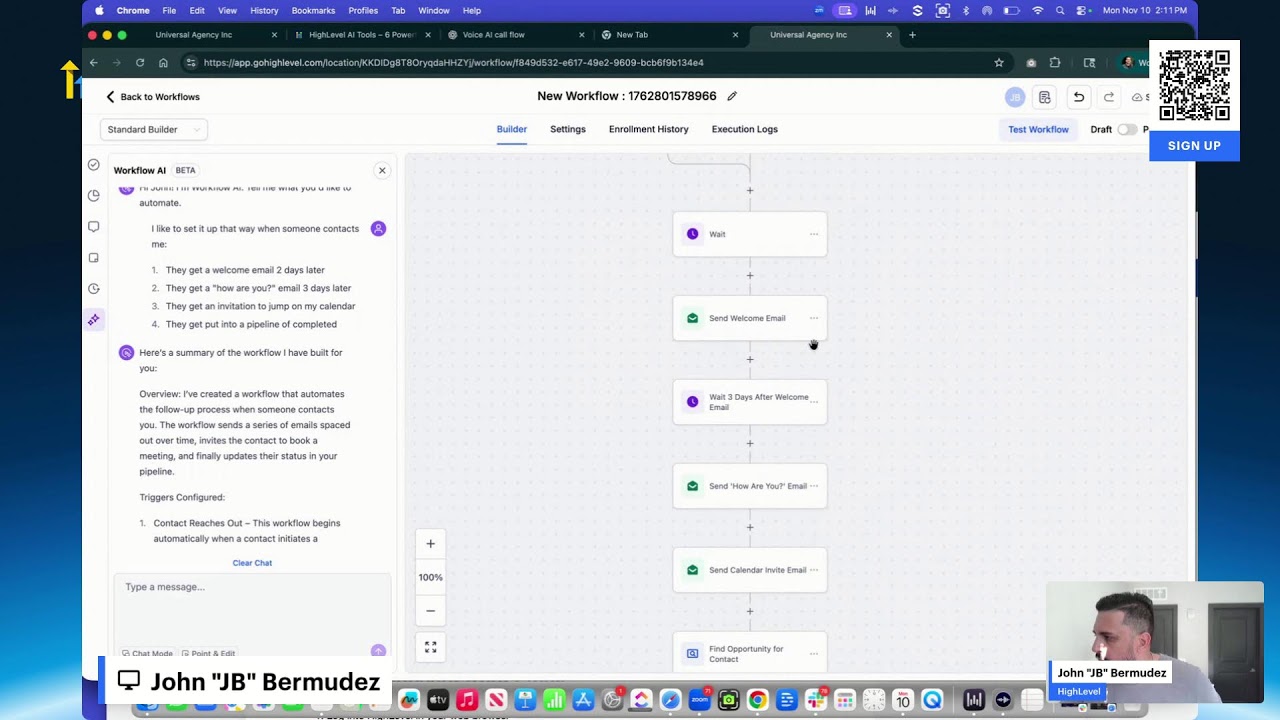1280x720 pixels.
Task: Add step after 'How Are You?' Email
Action: 750,527
